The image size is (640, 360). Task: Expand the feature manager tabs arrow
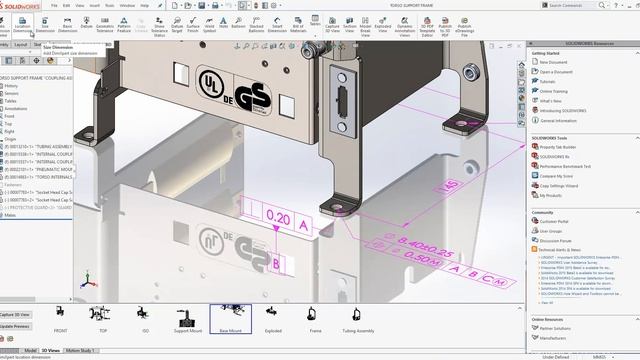pyautogui.click(x=69, y=60)
